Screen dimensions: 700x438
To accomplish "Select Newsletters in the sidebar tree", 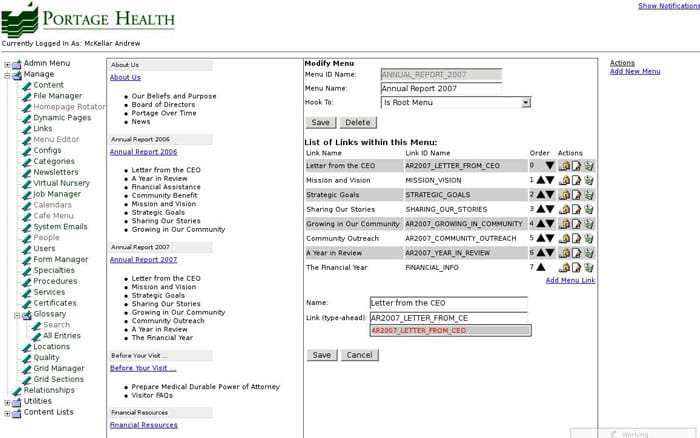I will pos(56,172).
